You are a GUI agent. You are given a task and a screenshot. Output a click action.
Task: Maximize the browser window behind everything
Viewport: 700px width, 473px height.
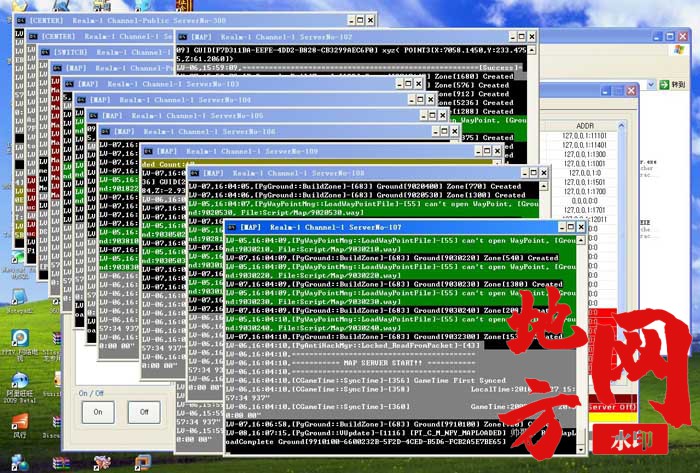(x=670, y=37)
